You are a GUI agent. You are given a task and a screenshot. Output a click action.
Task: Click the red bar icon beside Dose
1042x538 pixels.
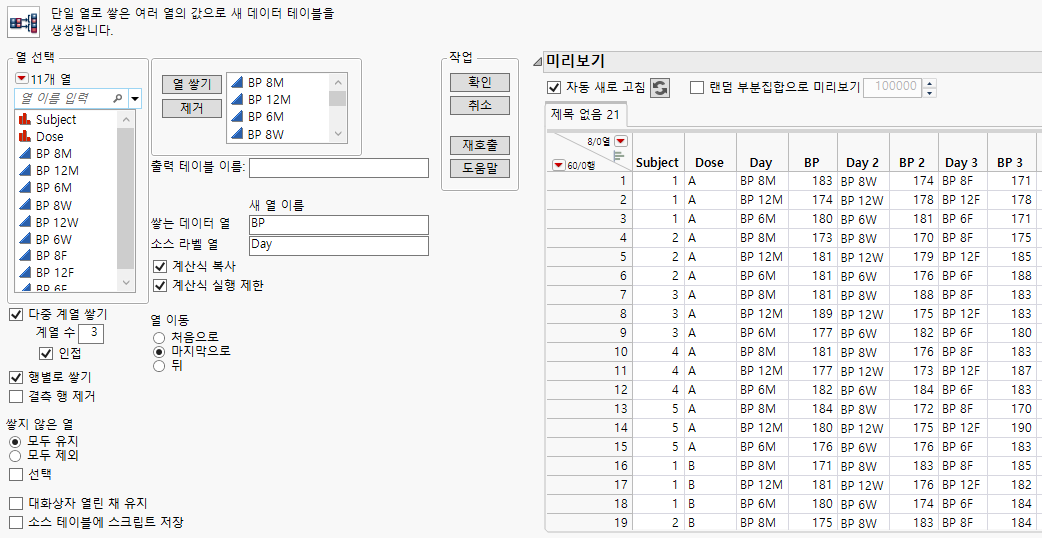(x=25, y=137)
